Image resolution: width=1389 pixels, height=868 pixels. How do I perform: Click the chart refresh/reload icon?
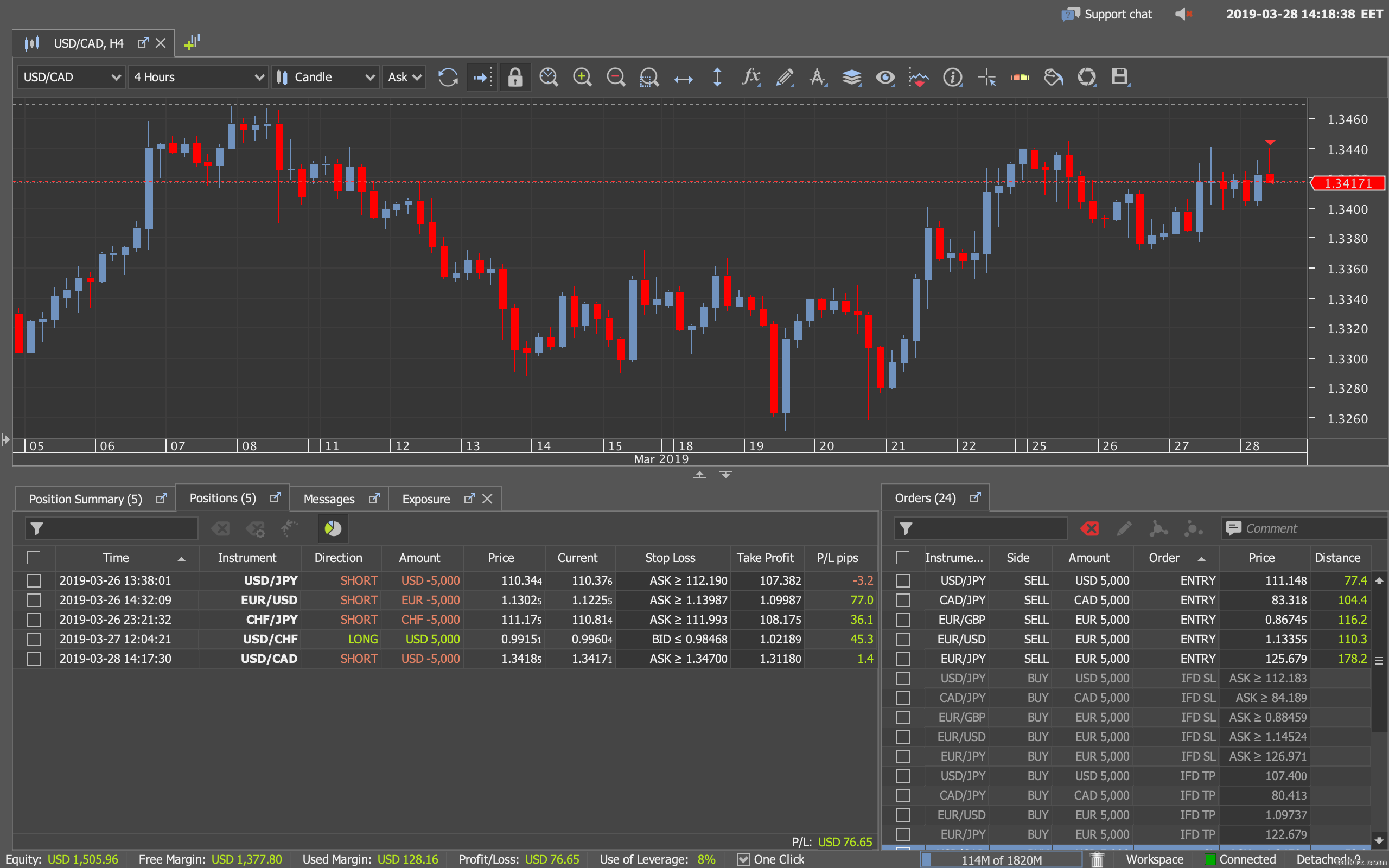point(448,77)
